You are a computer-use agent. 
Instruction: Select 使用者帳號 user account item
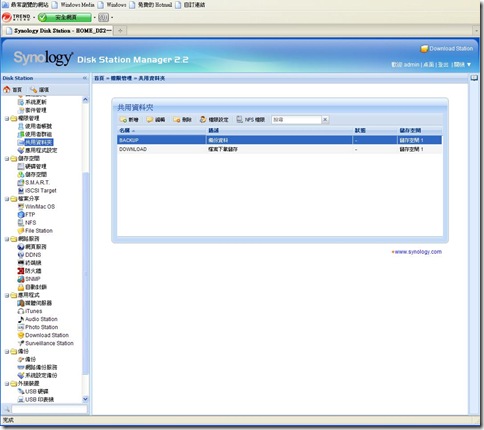(38, 126)
